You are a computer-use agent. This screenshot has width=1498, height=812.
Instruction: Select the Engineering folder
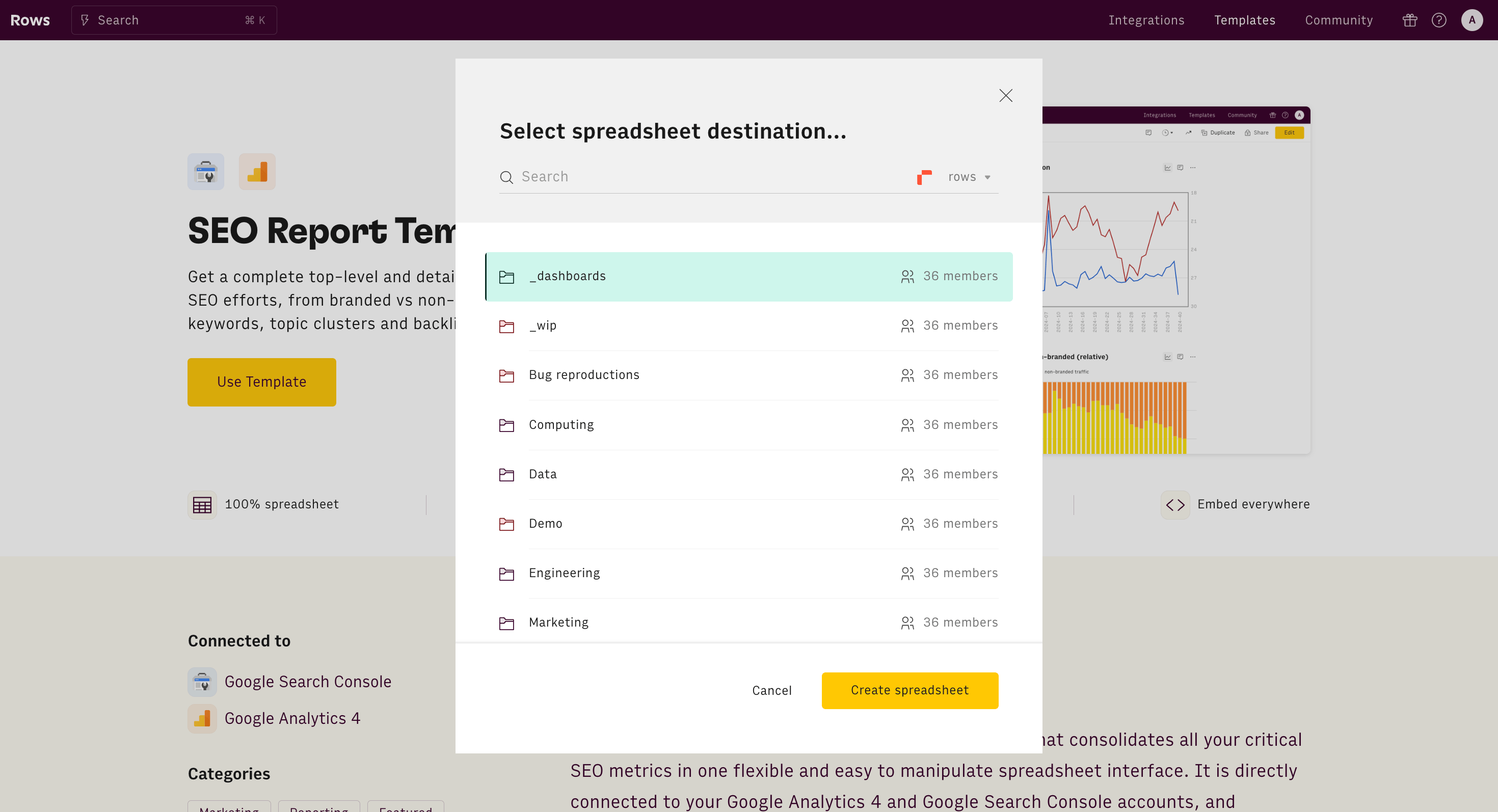pyautogui.click(x=749, y=573)
